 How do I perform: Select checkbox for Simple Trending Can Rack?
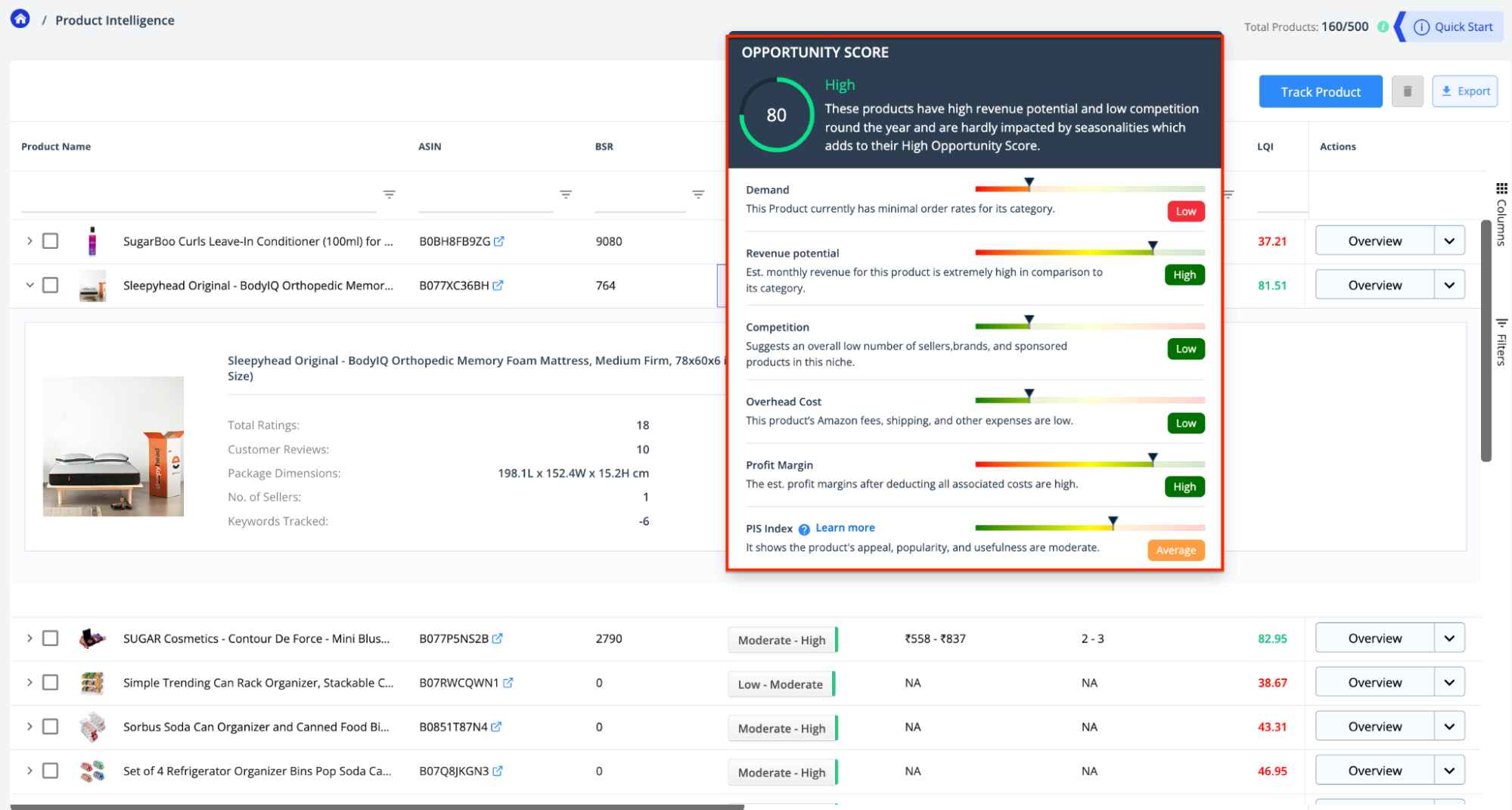(51, 682)
